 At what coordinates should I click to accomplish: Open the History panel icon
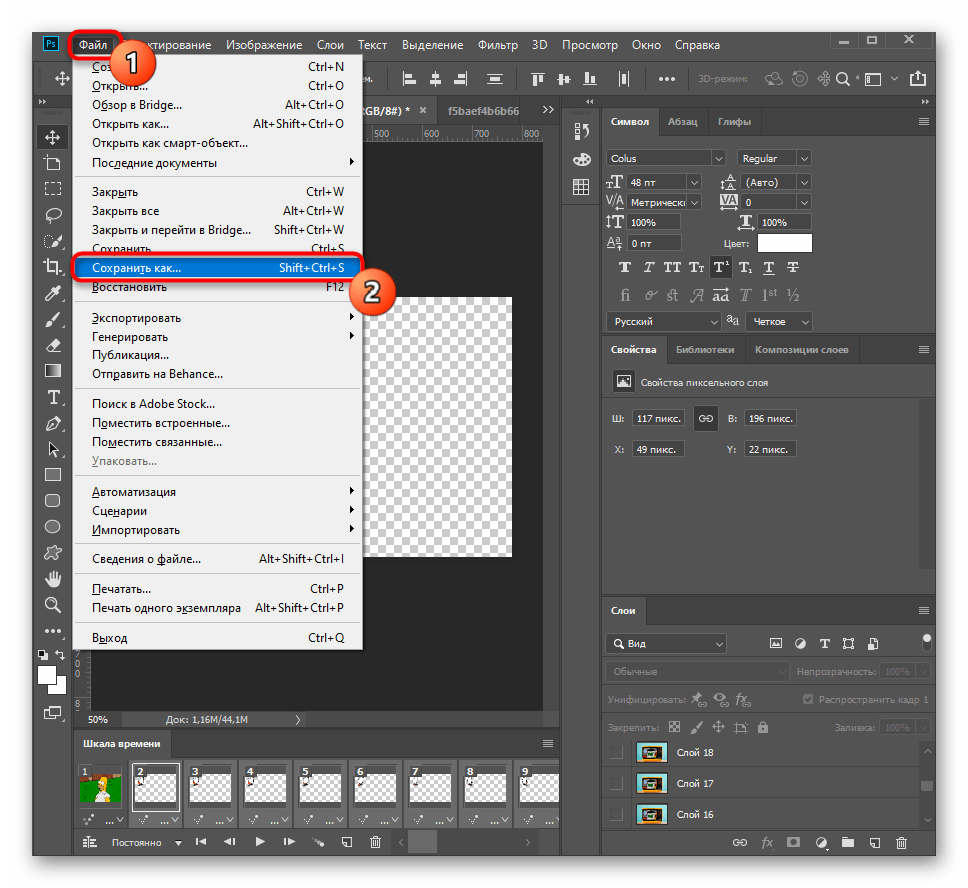coord(581,131)
